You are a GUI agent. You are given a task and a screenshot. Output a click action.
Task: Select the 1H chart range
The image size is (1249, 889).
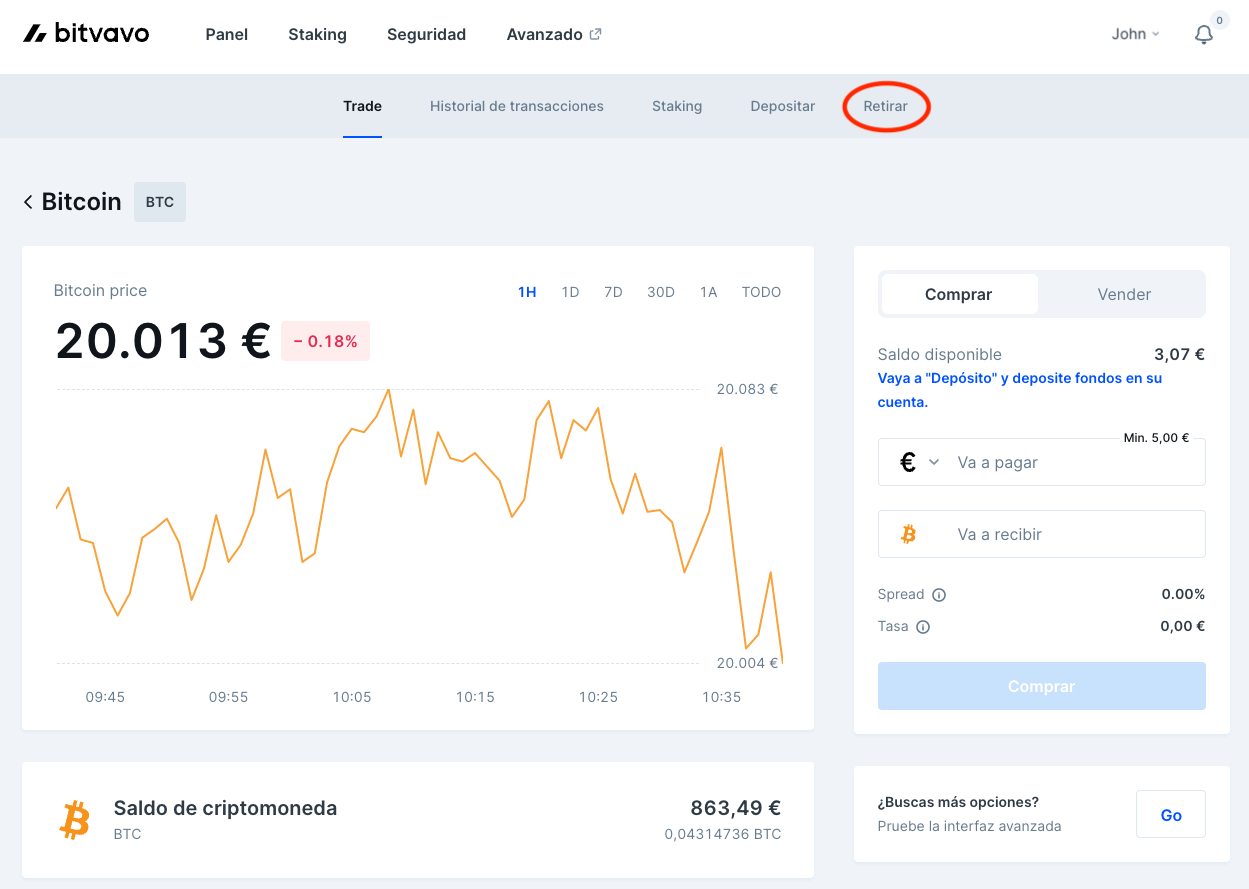527,292
